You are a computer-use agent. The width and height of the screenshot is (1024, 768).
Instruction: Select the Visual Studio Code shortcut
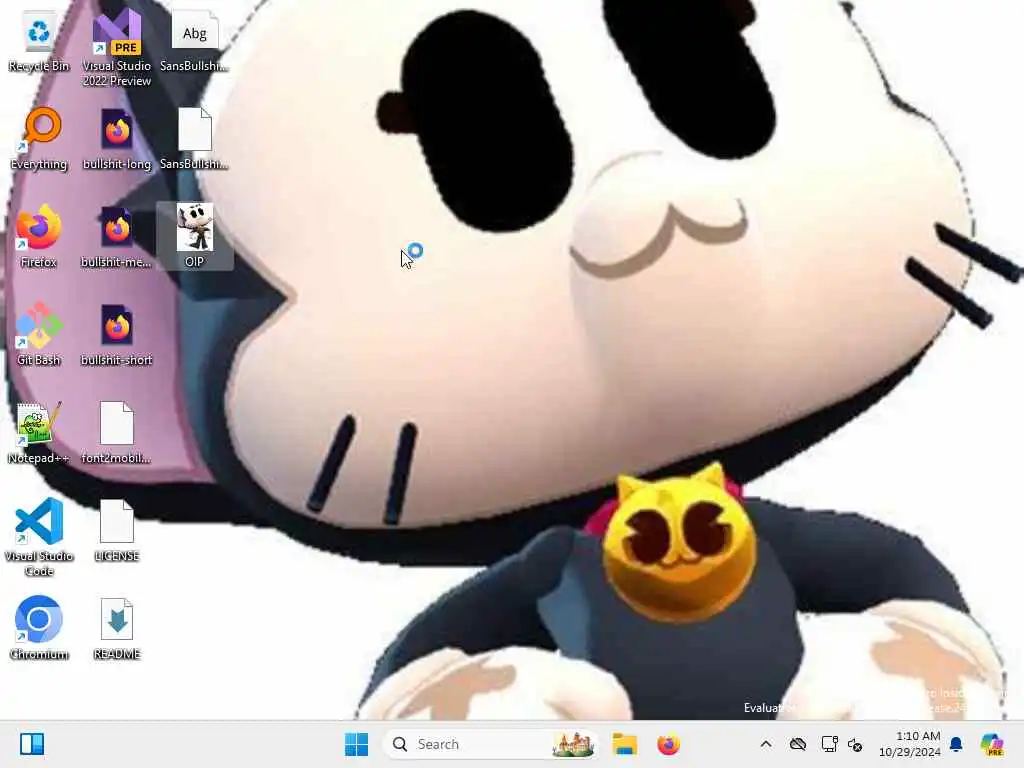click(39, 537)
